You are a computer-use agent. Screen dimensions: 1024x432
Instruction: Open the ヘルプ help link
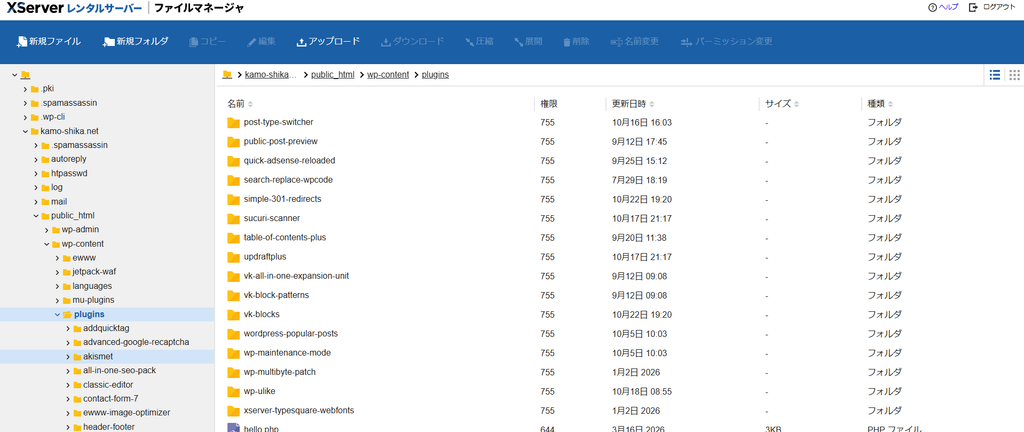pos(943,7)
